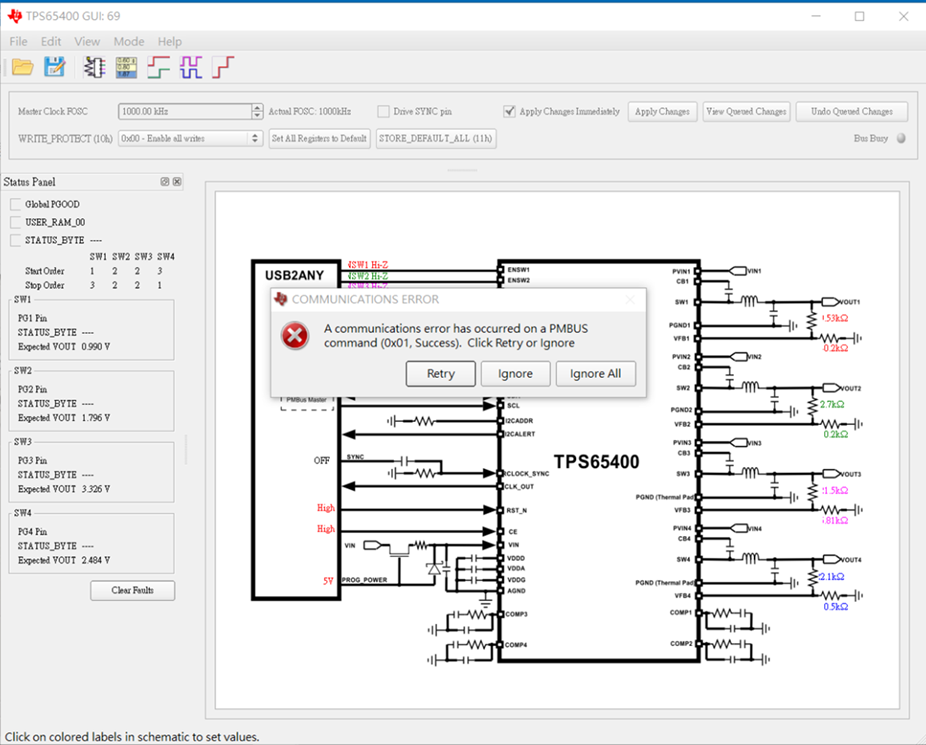The image size is (926, 745).
Task: Click the red error icon in dialog
Action: pos(294,336)
